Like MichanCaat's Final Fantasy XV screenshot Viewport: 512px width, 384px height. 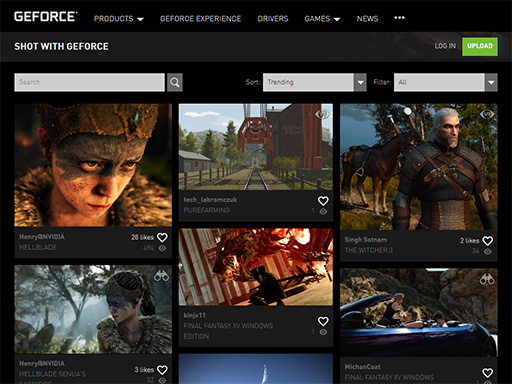coord(487,372)
